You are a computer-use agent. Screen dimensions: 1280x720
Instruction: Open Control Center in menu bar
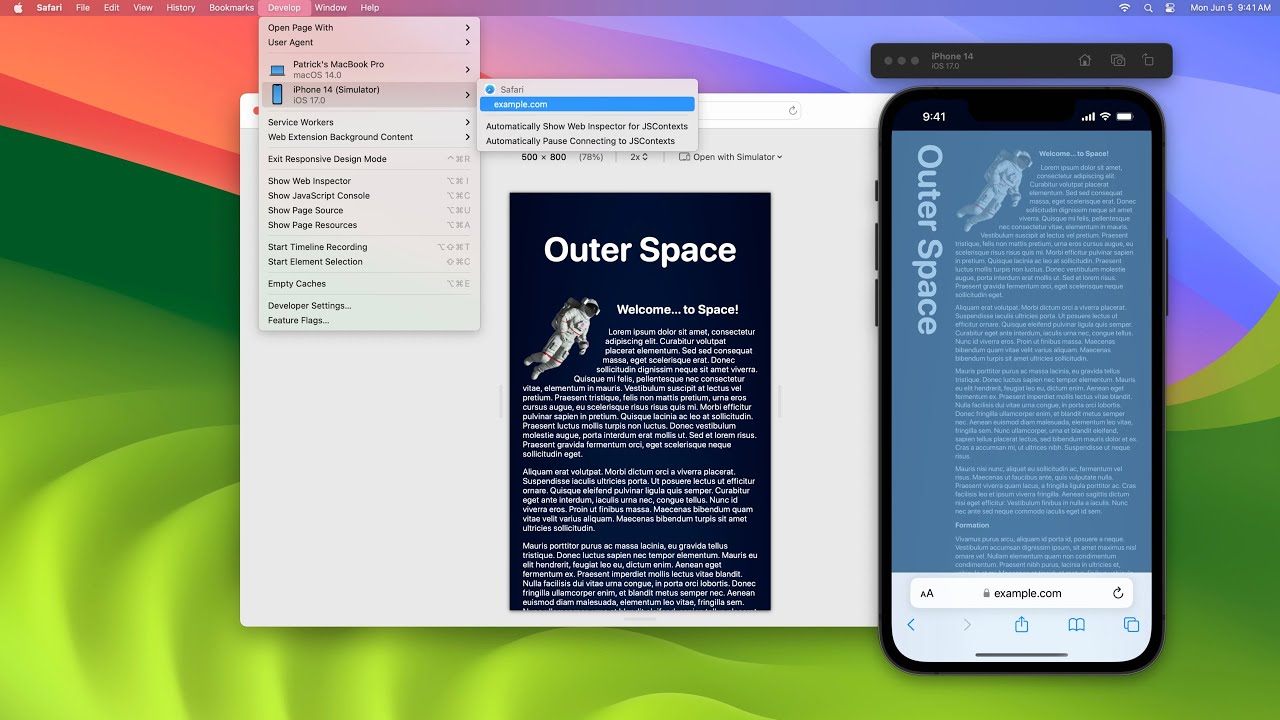point(1170,7)
